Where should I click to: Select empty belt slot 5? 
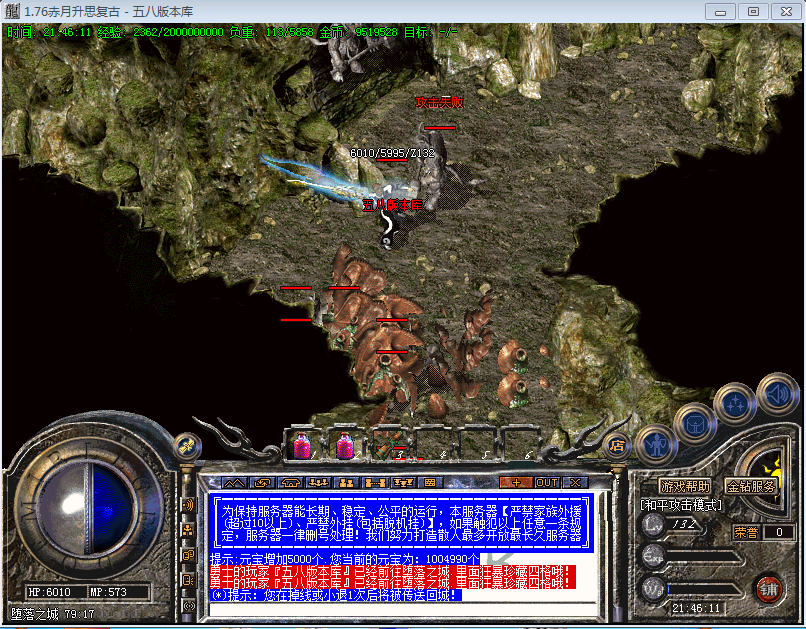[475, 445]
